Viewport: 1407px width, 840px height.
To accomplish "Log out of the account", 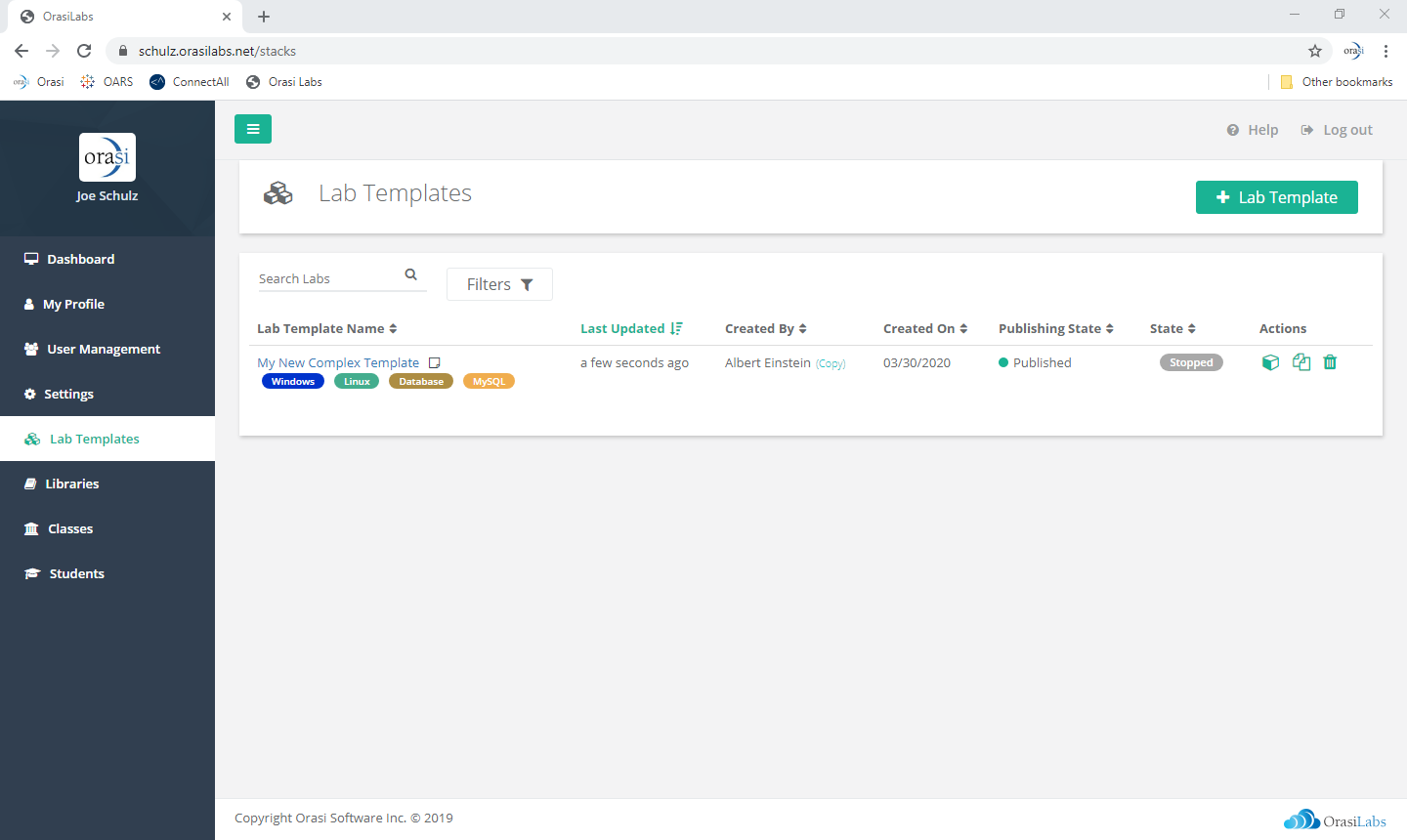I will [1337, 130].
